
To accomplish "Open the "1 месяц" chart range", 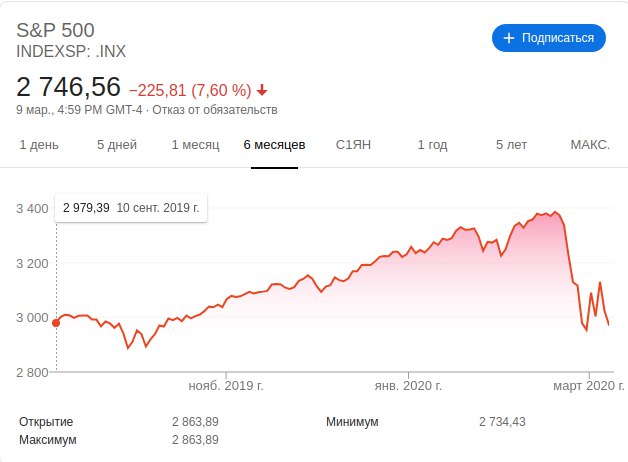I will coord(195,145).
